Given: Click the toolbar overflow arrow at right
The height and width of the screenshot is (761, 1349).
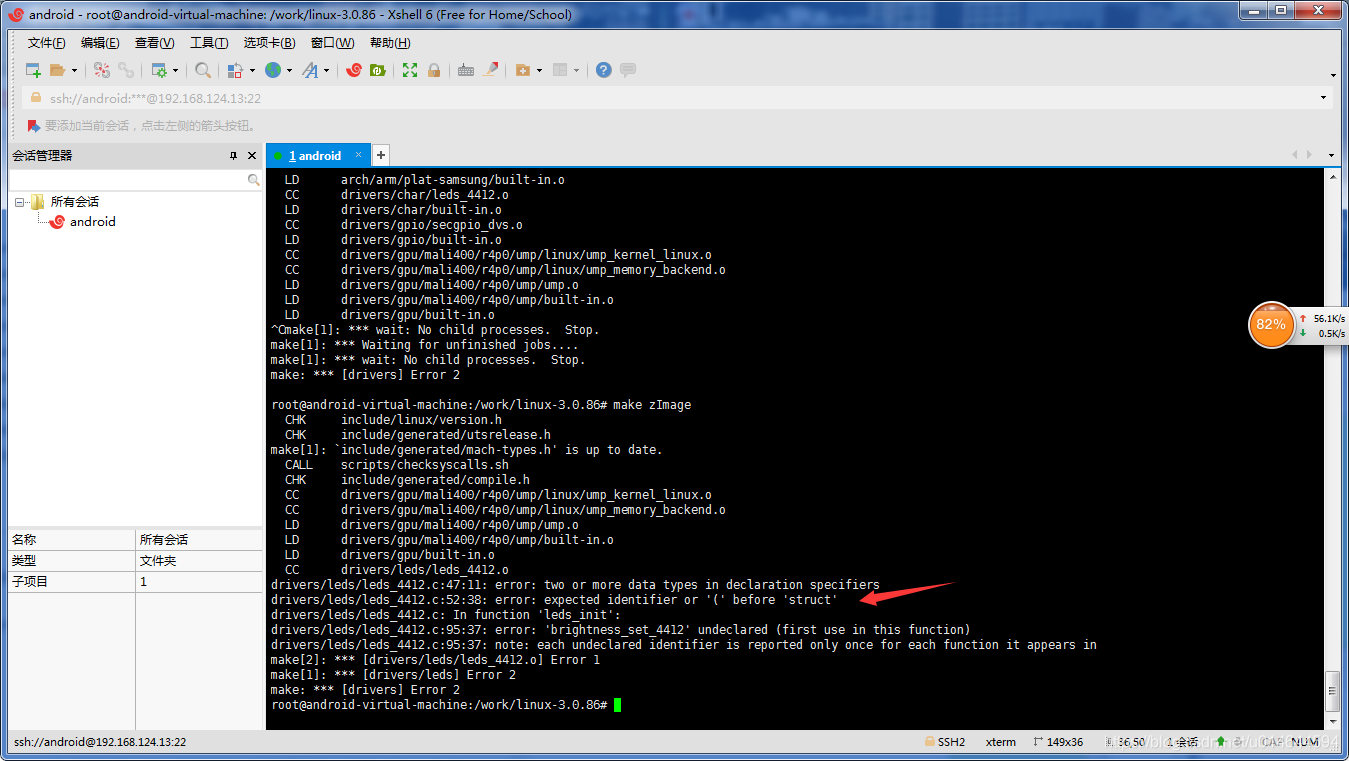Looking at the screenshot, I should pyautogui.click(x=1333, y=75).
